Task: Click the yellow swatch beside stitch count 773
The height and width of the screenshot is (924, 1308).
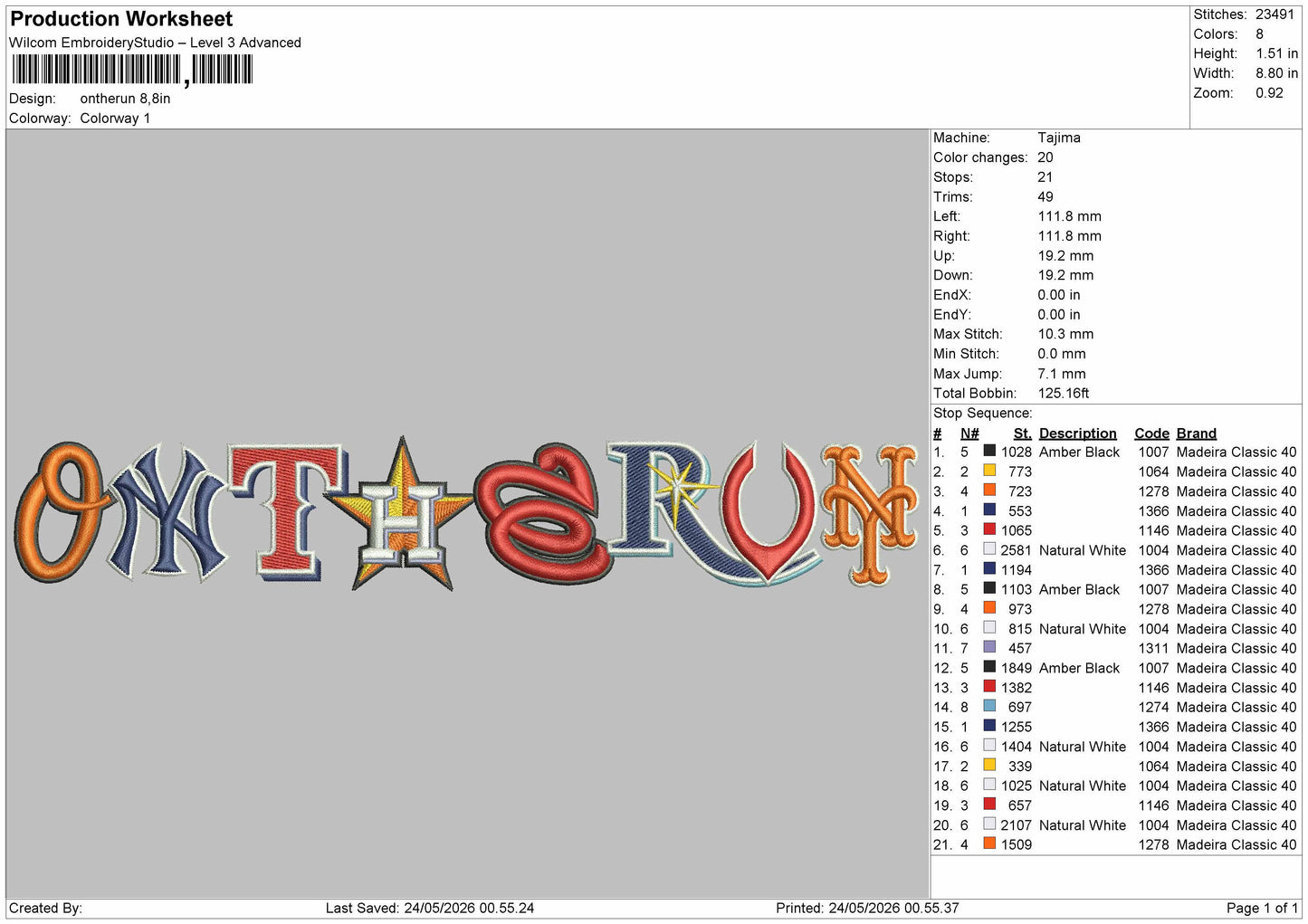Action: click(x=989, y=471)
